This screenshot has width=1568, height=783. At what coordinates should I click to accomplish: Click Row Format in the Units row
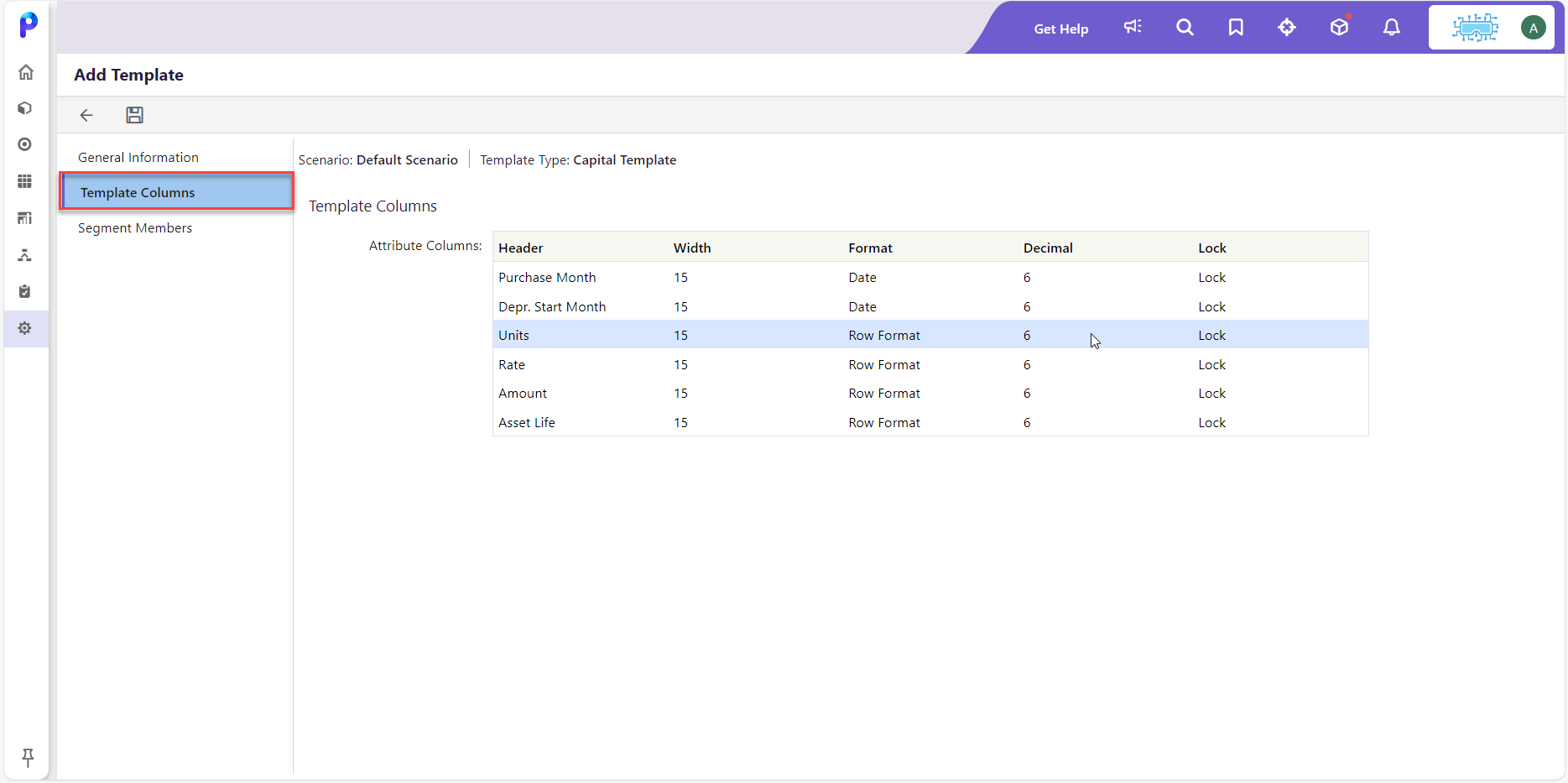point(884,335)
